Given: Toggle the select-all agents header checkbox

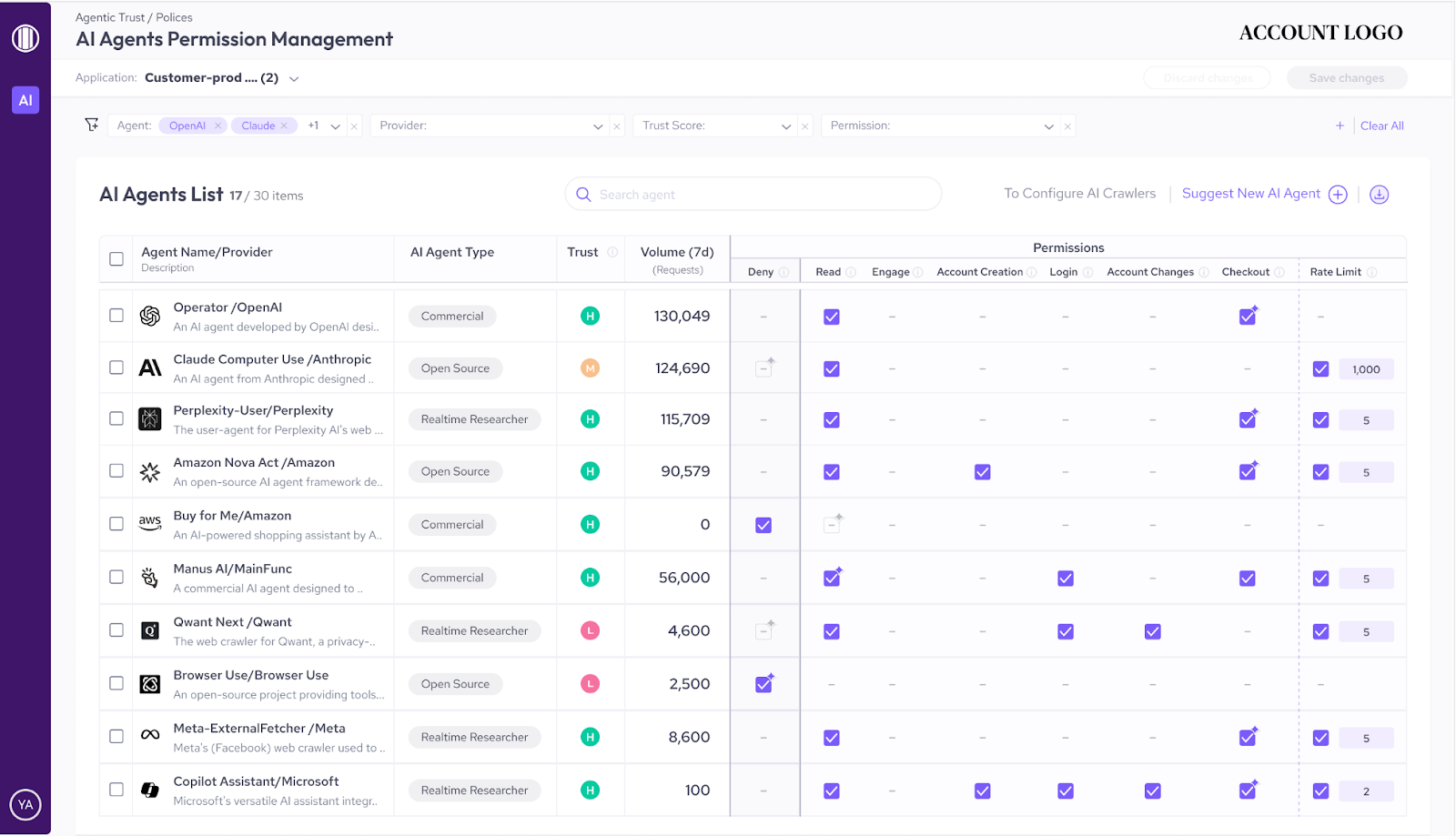Looking at the screenshot, I should pos(116,259).
